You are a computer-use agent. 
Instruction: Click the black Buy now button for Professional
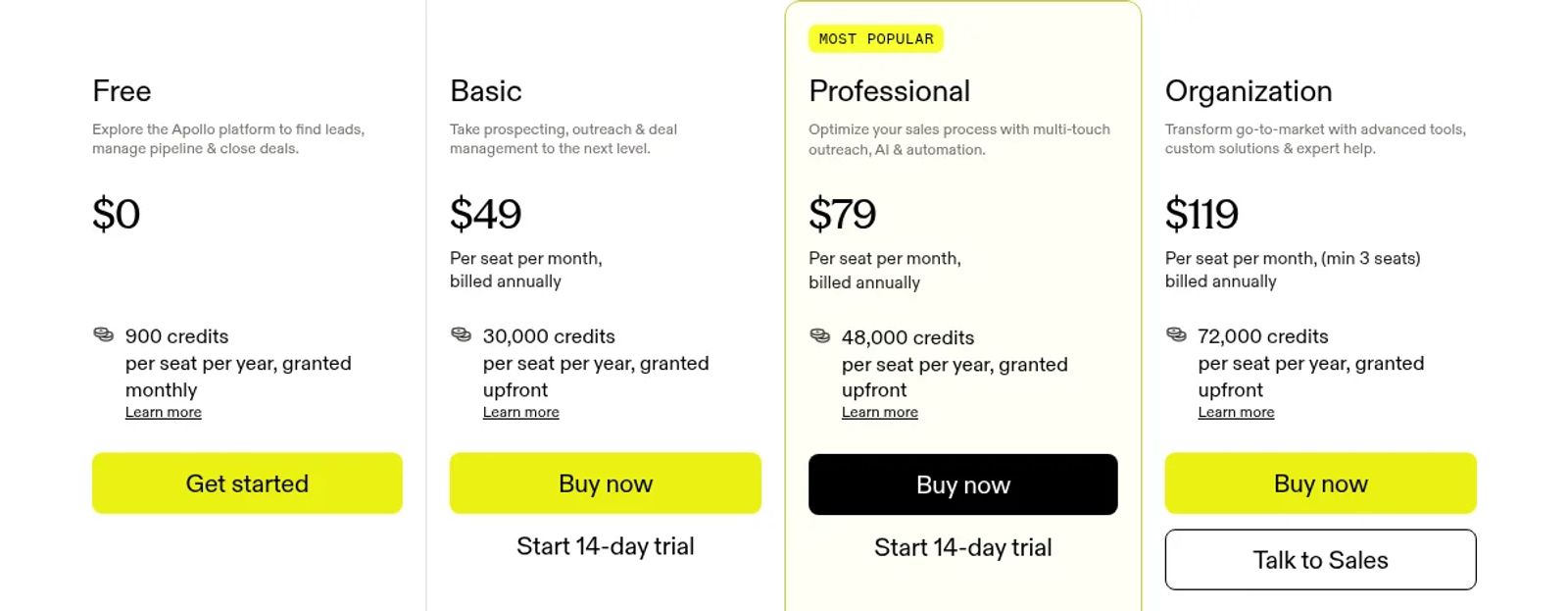(963, 484)
